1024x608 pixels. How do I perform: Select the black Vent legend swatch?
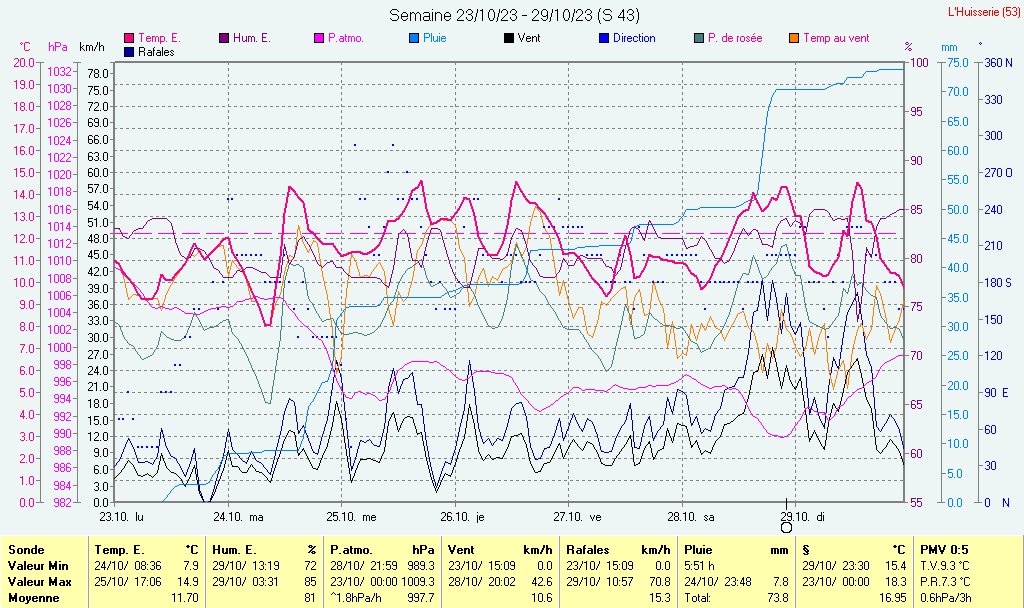pyautogui.click(x=509, y=39)
